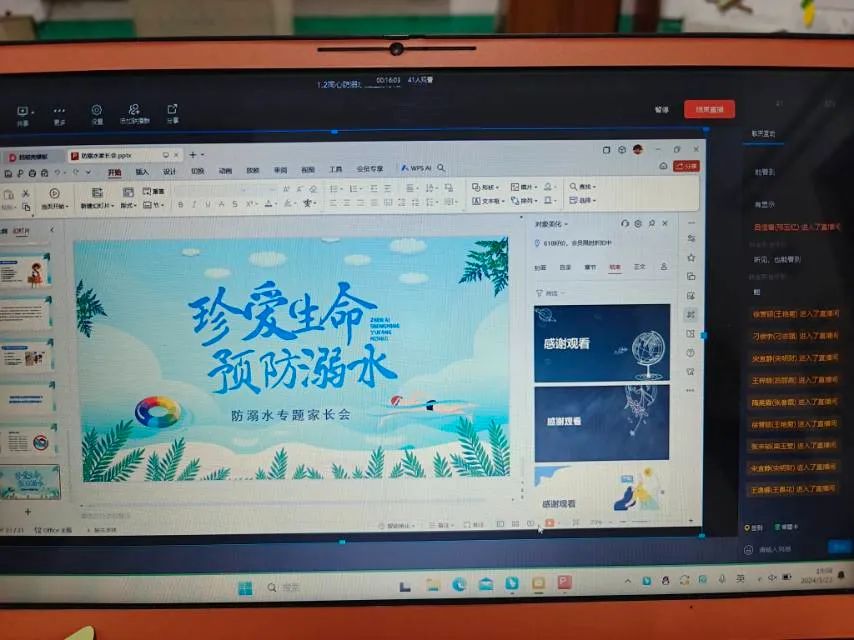Click the Undo arrow in quick access toolbar
This screenshot has height=640, width=854.
[57, 173]
